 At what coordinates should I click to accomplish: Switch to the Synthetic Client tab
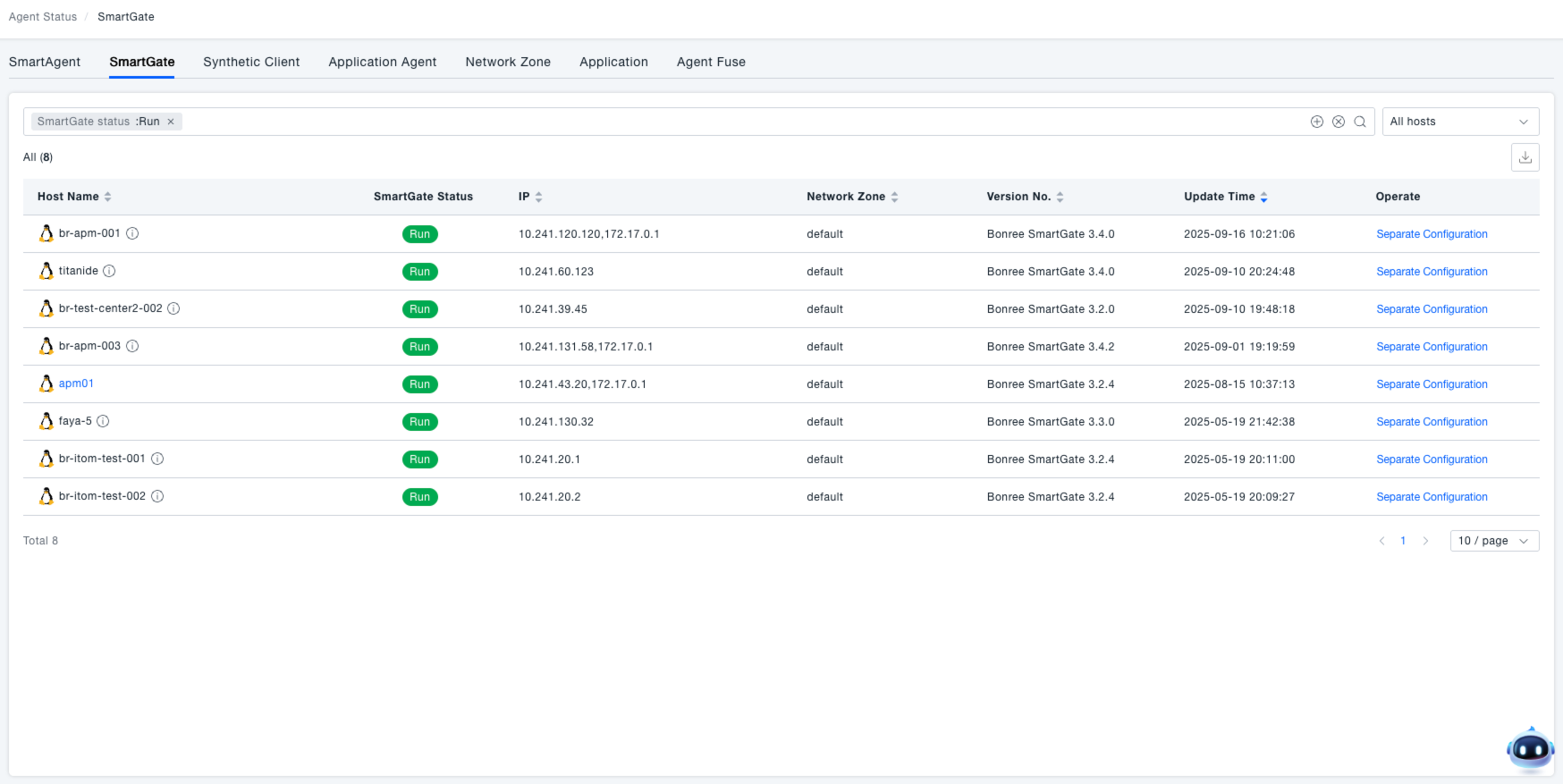251,62
